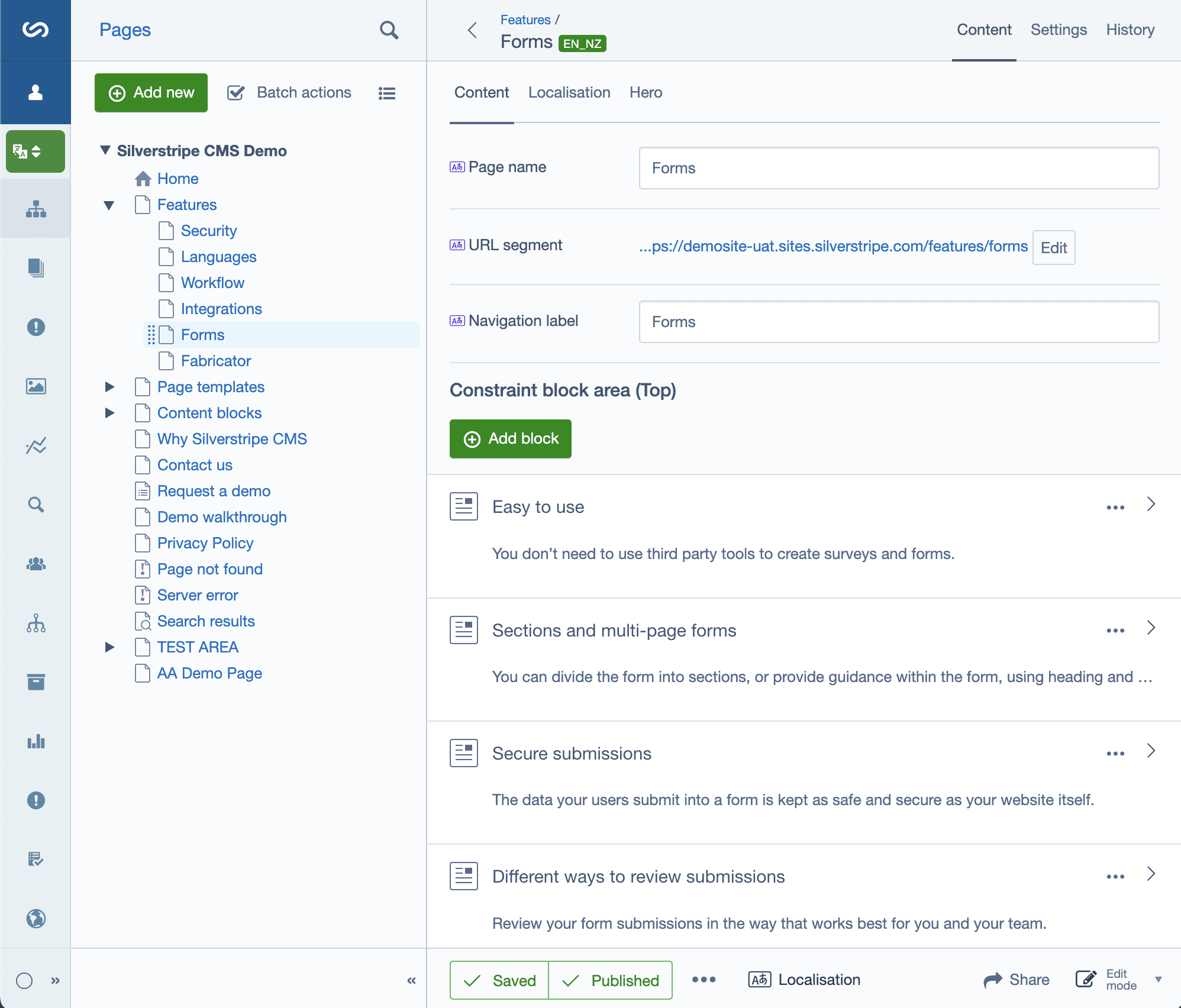This screenshot has height=1008, width=1181.
Task: Select the Search results page in tree
Action: 206,621
